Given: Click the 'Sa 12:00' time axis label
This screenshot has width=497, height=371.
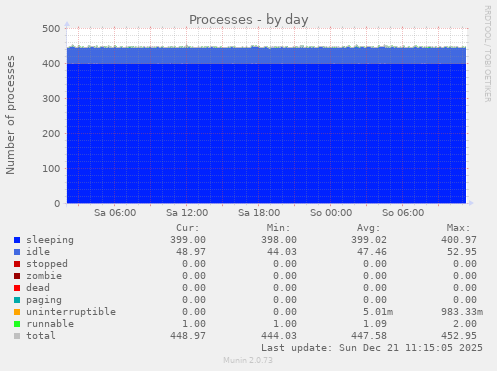Looking at the screenshot, I should (187, 213).
